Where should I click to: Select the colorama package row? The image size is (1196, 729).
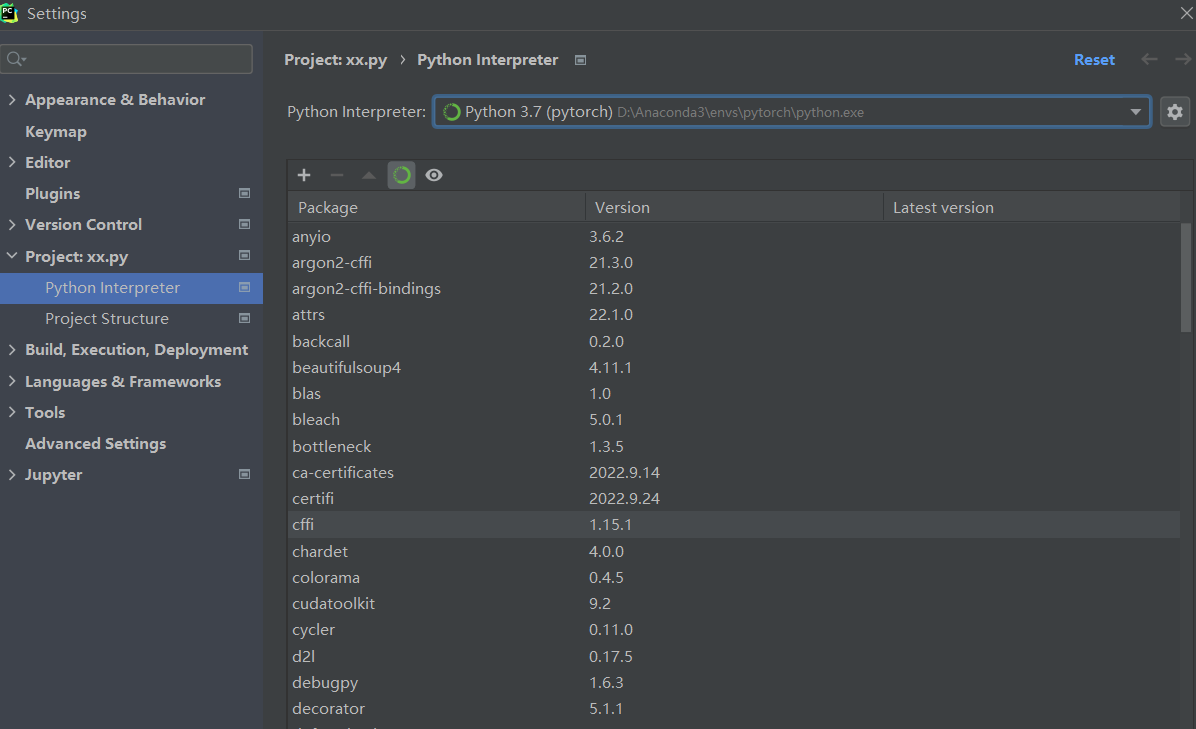734,577
